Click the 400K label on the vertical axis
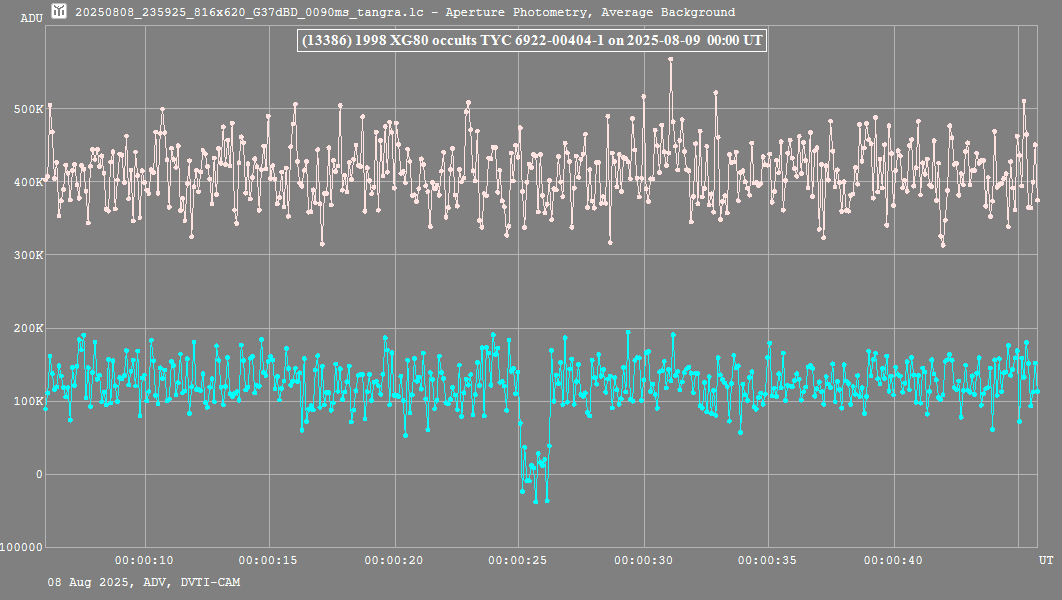 28,182
